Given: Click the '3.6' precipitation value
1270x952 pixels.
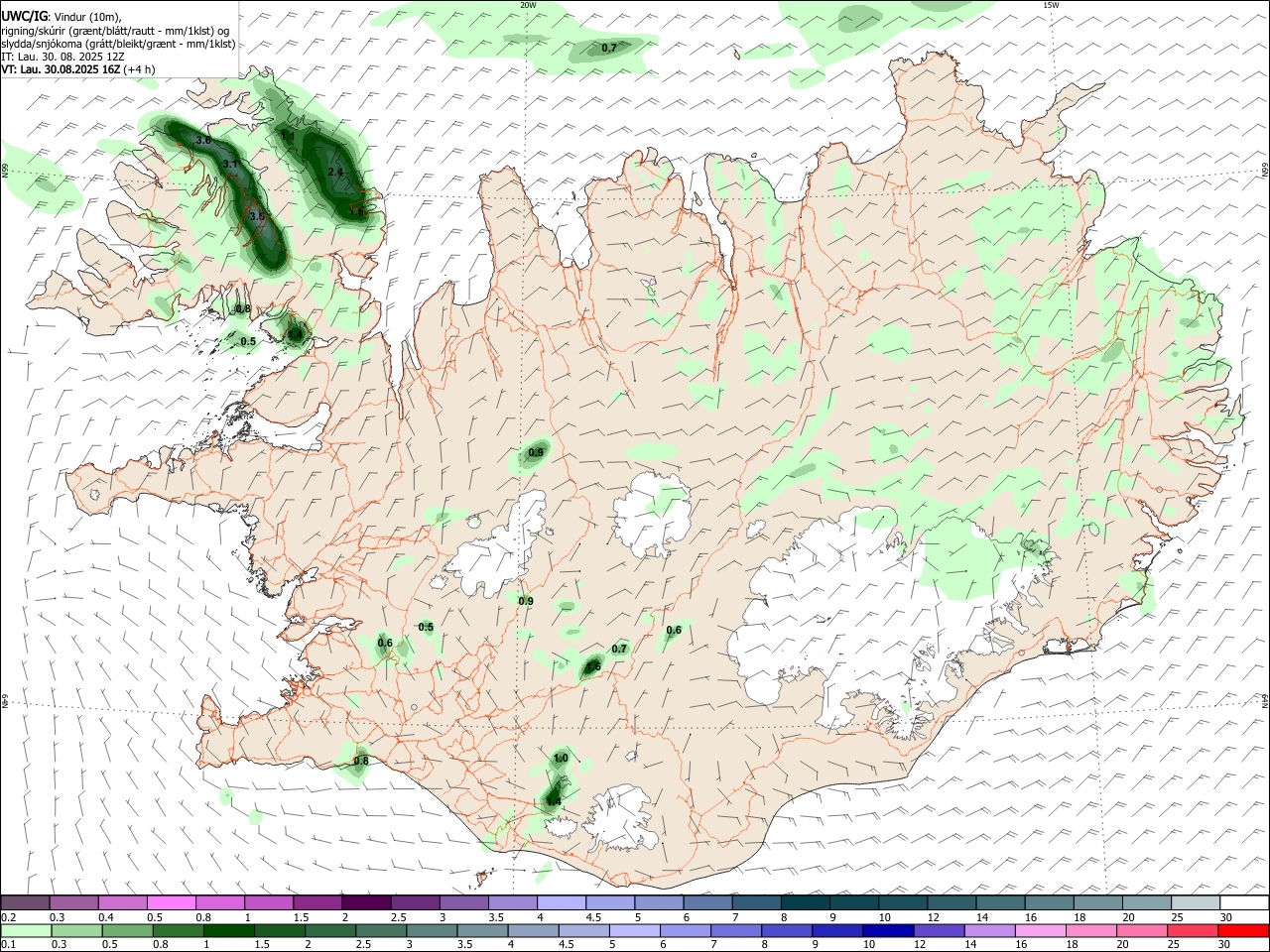Looking at the screenshot, I should pyautogui.click(x=203, y=141).
